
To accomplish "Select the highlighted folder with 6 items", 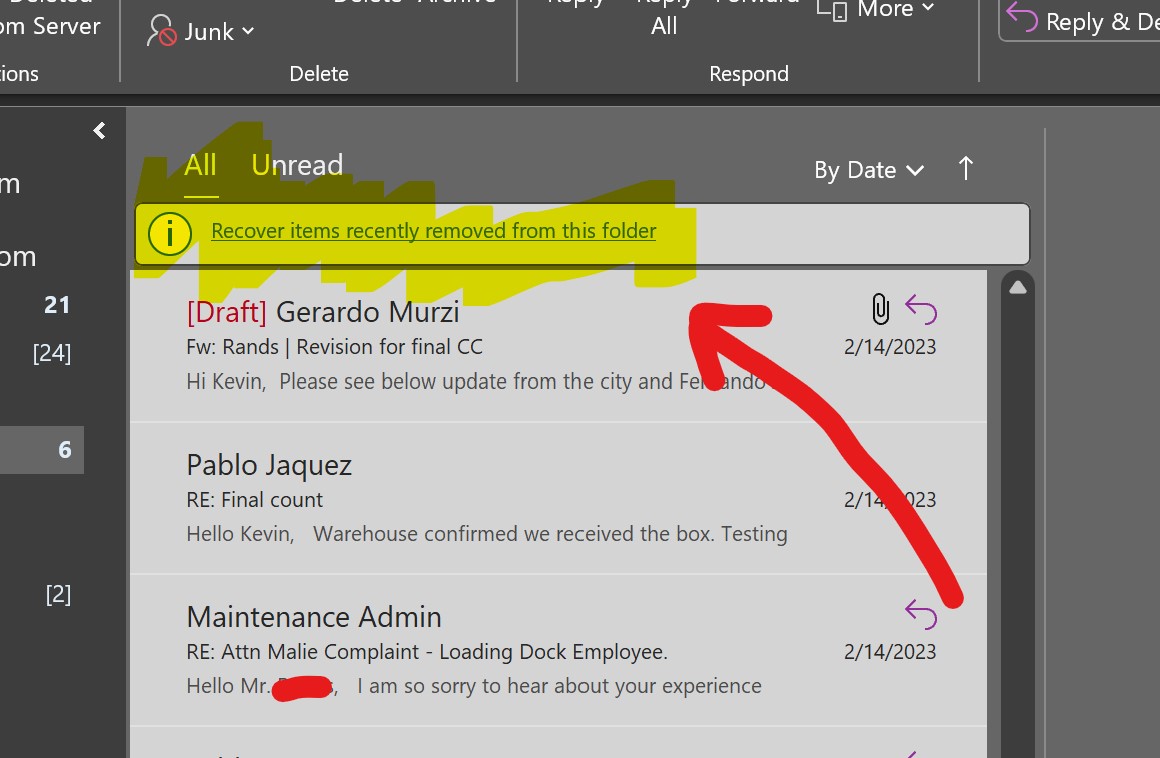I will click(x=41, y=450).
